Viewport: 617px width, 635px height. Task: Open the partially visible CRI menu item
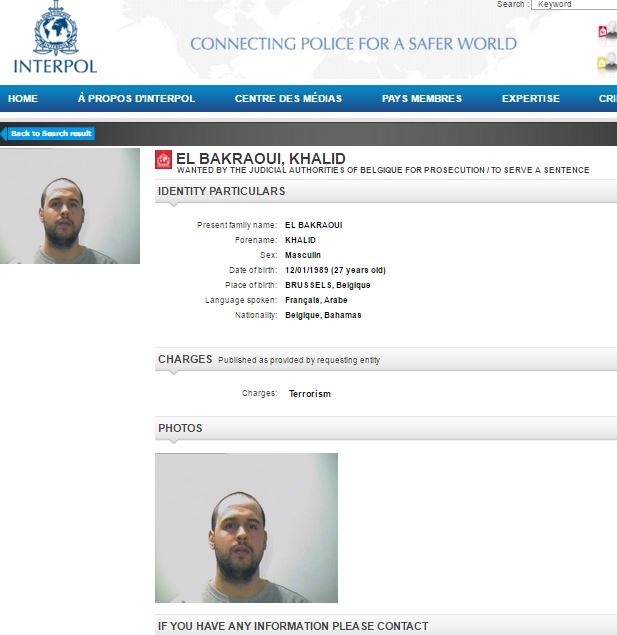pos(608,98)
